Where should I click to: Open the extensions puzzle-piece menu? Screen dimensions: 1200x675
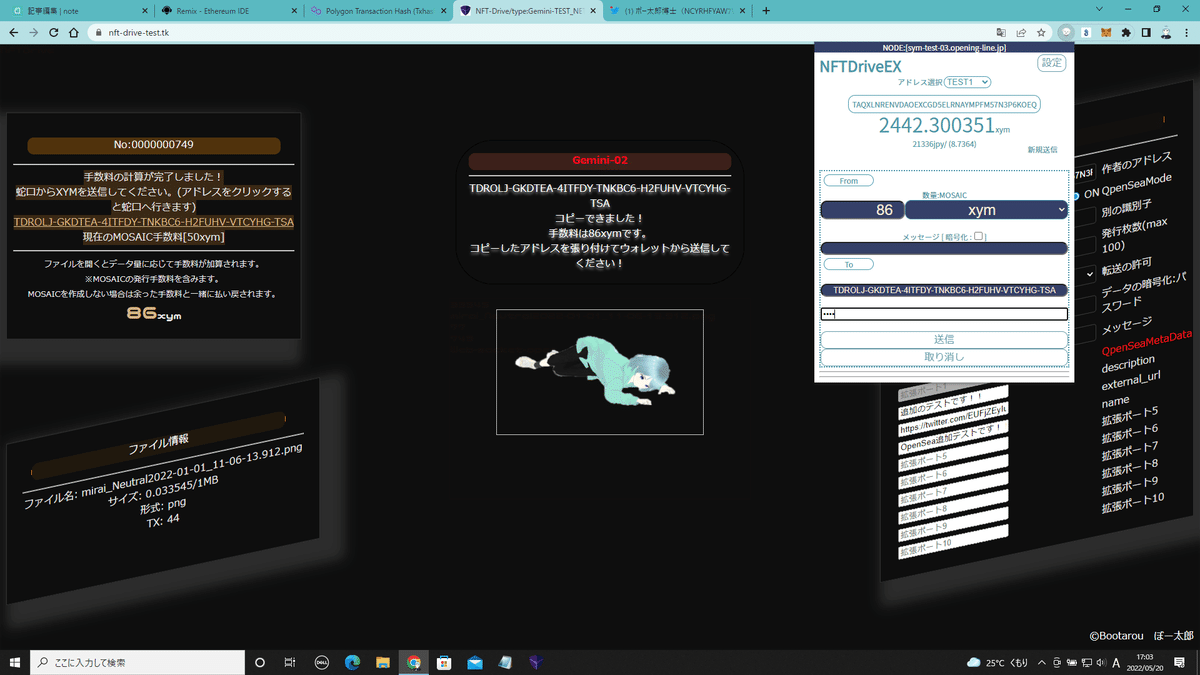(x=1126, y=32)
